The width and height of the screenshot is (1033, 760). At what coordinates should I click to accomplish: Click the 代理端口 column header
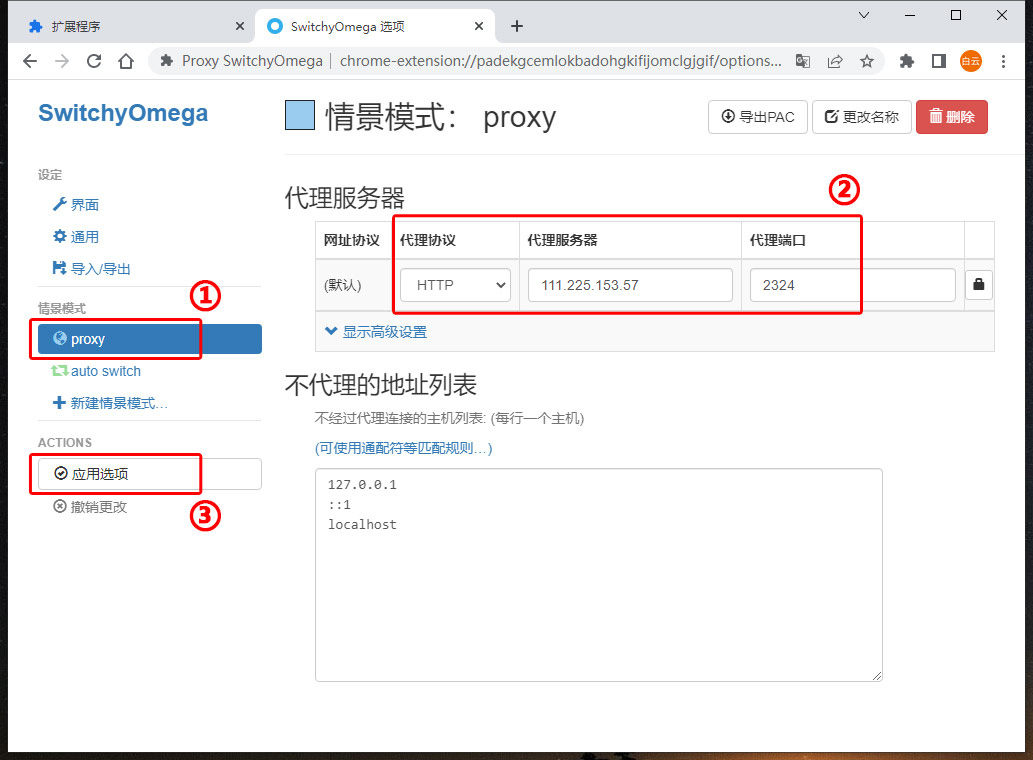pyautogui.click(x=777, y=240)
